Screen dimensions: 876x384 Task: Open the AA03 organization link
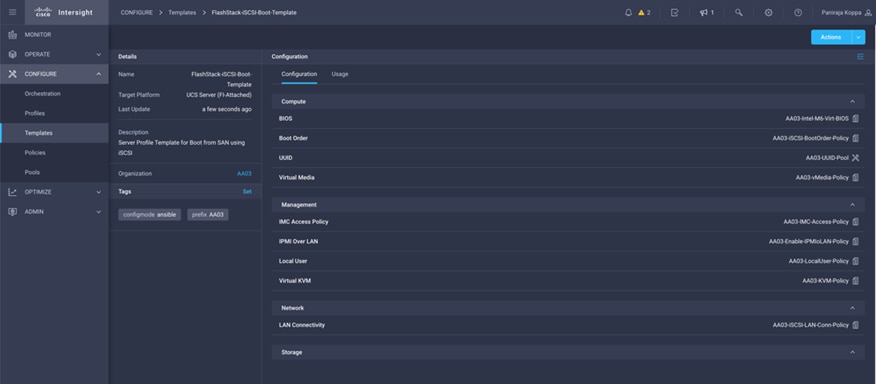pyautogui.click(x=244, y=174)
